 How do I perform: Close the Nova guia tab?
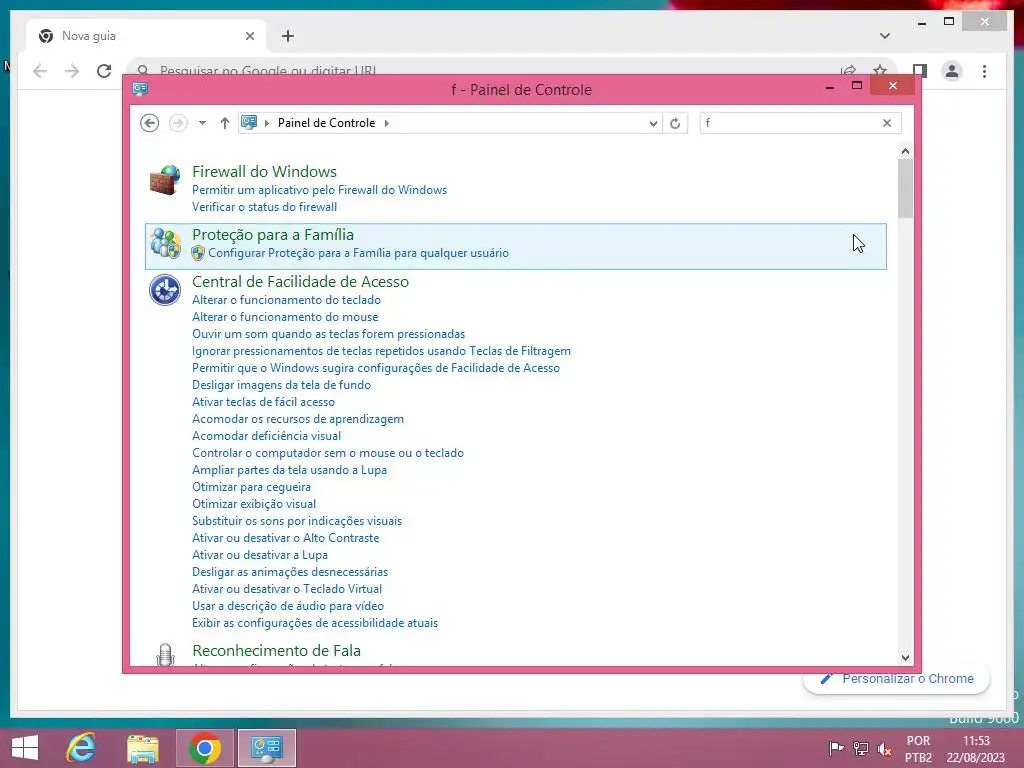point(249,36)
